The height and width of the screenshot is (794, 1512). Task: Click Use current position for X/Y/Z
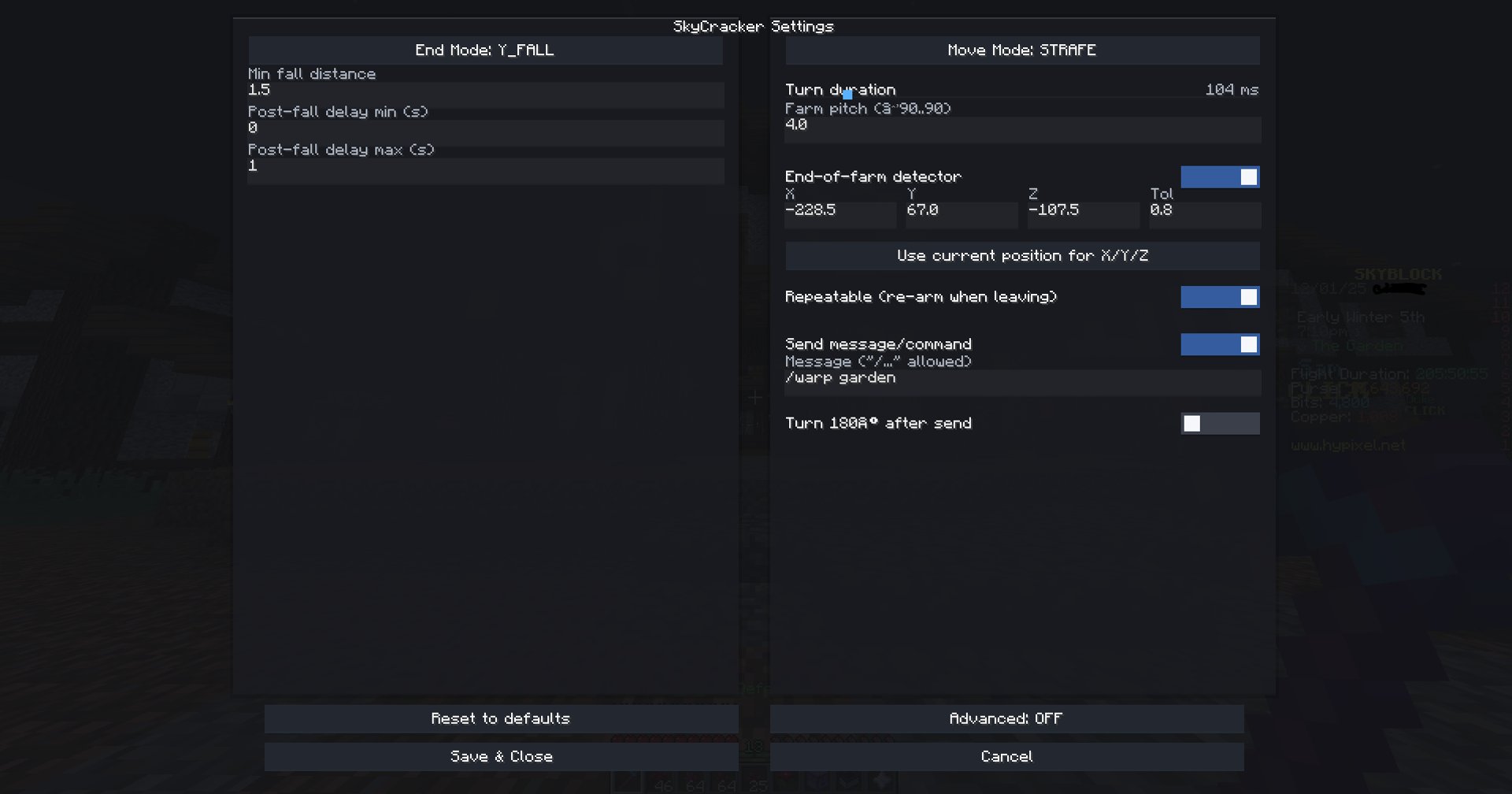(x=1022, y=256)
